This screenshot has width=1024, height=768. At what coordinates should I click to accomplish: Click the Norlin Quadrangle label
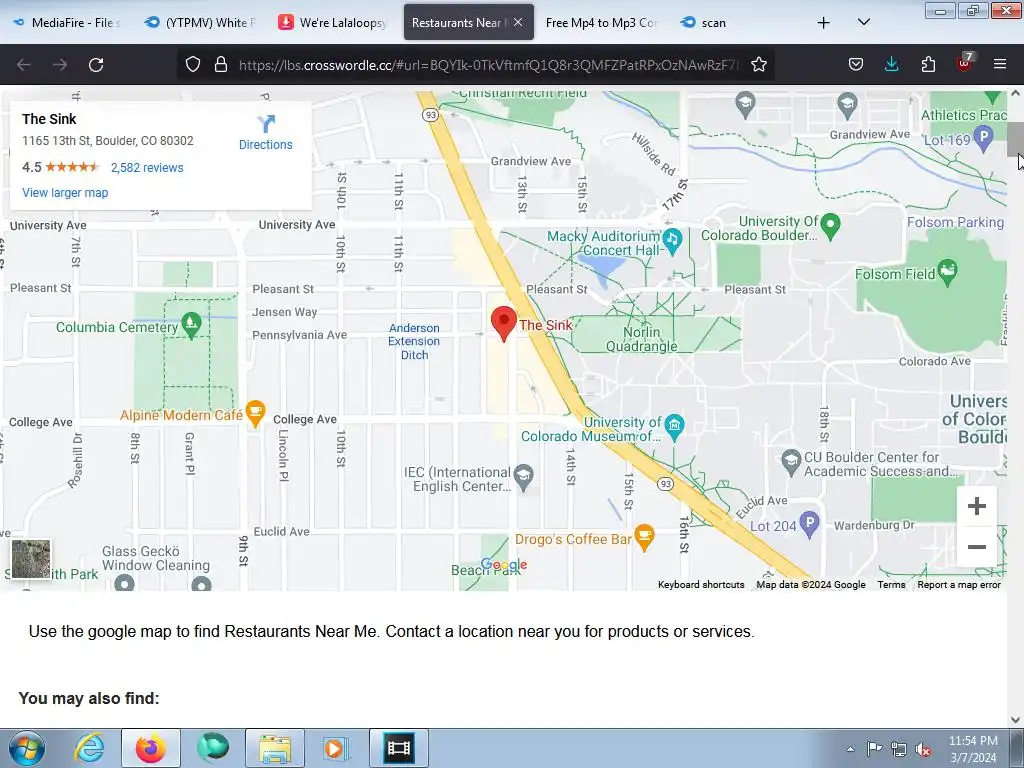641,339
